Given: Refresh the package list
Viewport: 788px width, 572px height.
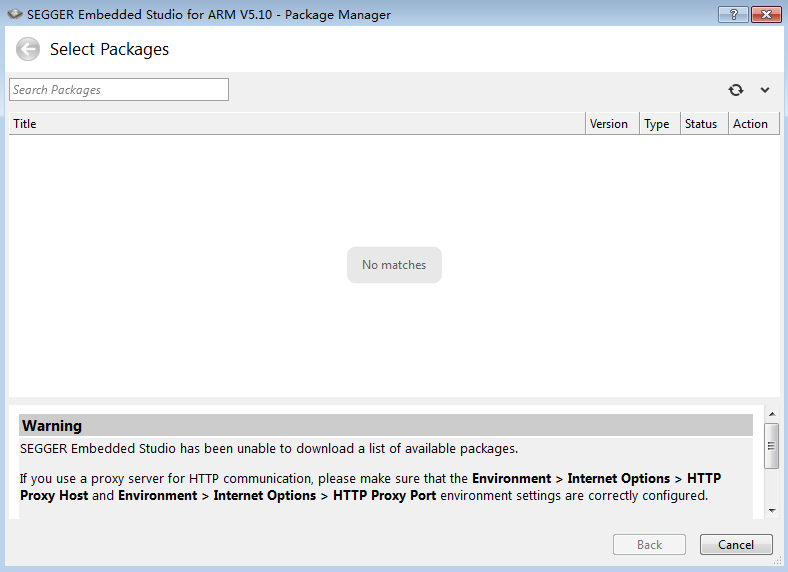Looking at the screenshot, I should (x=736, y=90).
